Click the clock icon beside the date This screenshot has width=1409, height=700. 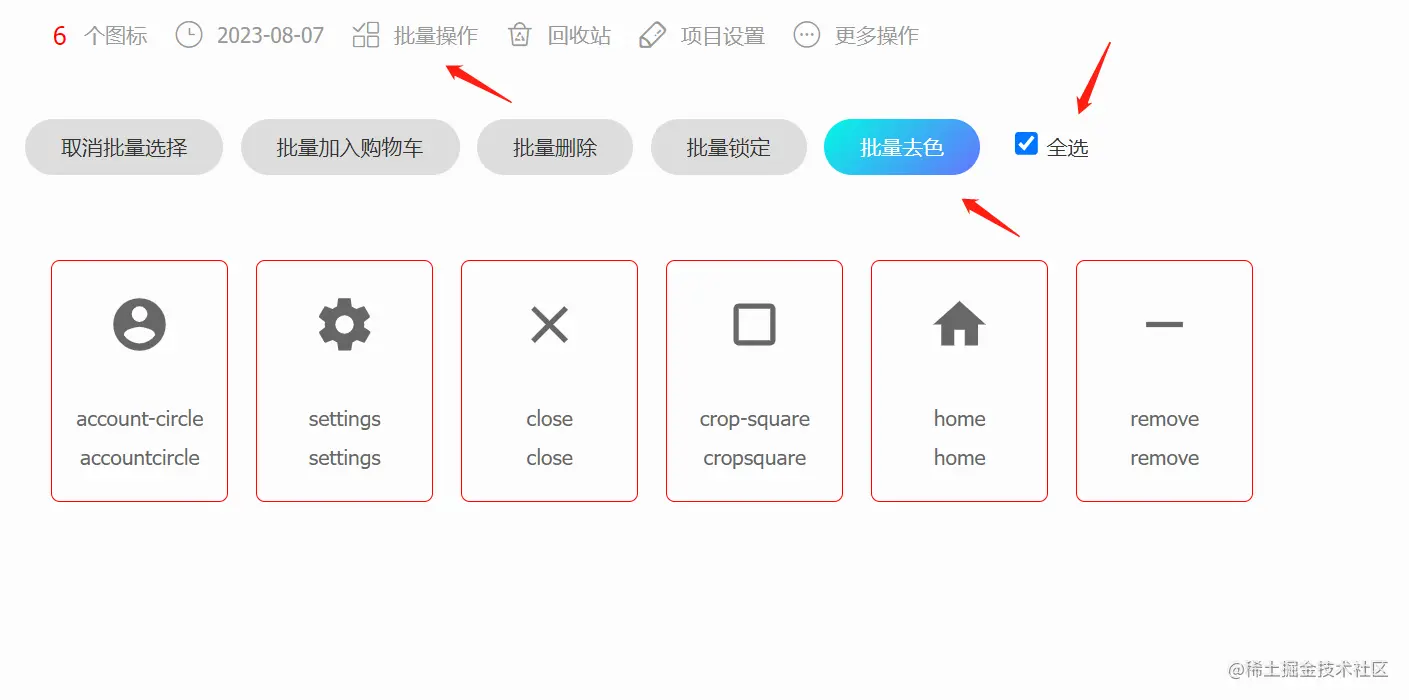[188, 35]
